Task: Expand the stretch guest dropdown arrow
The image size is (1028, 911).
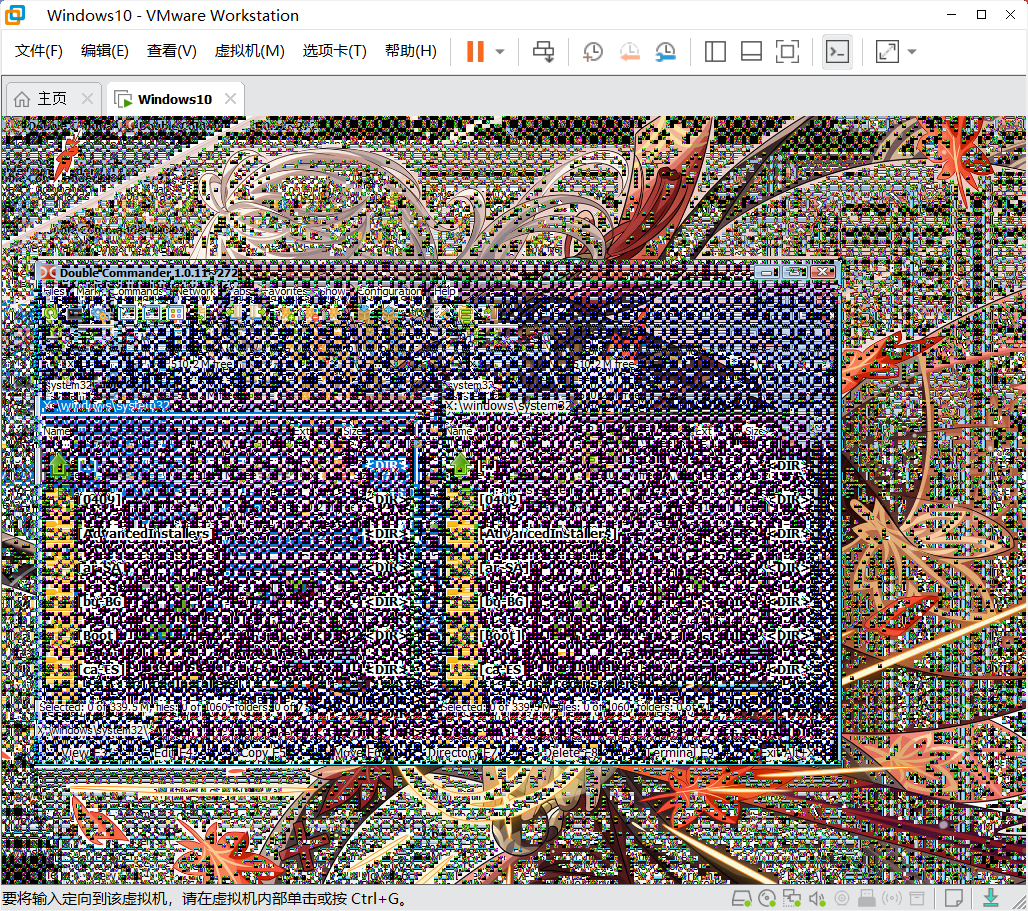Action: 911,51
